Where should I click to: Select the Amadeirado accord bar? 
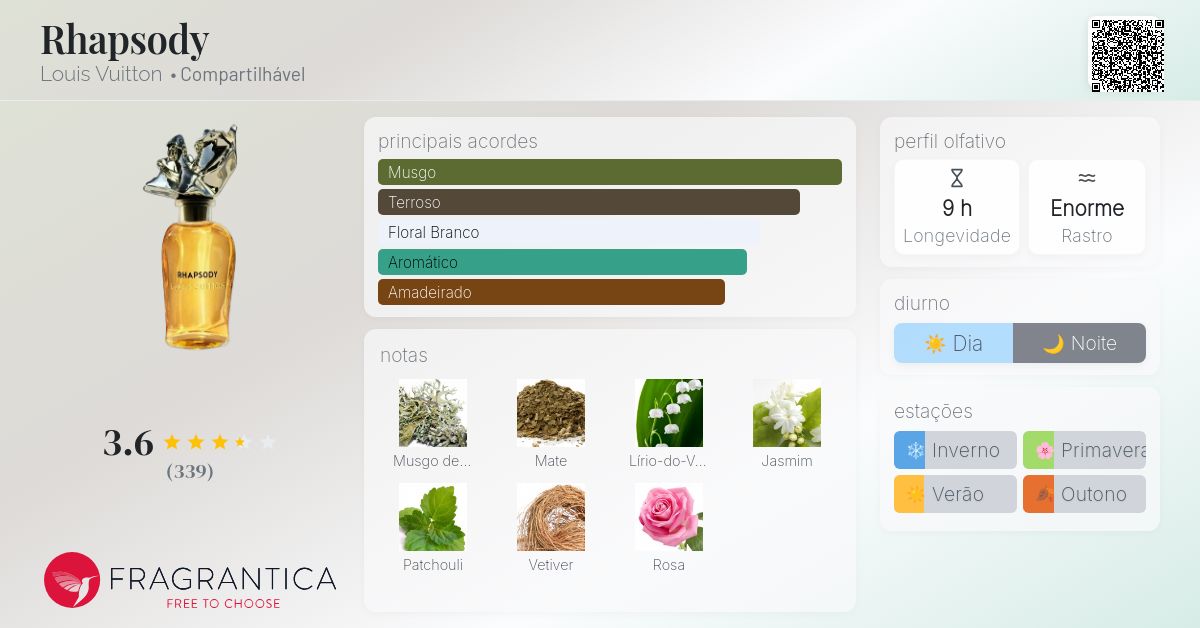click(551, 292)
